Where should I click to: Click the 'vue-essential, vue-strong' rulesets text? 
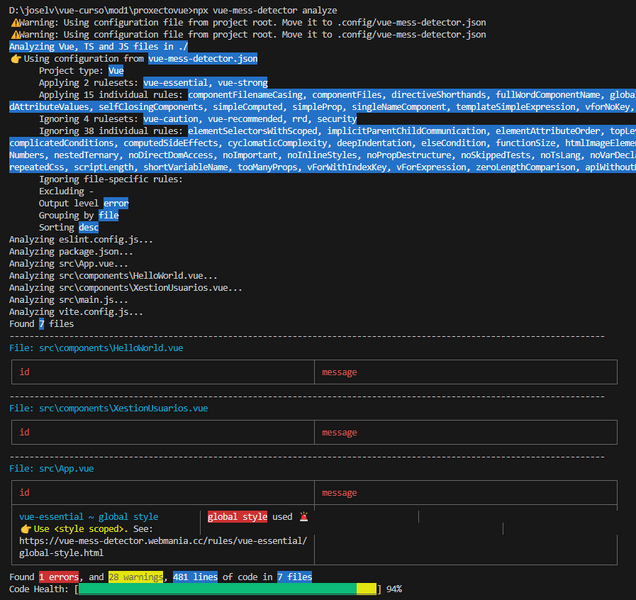click(x=205, y=83)
